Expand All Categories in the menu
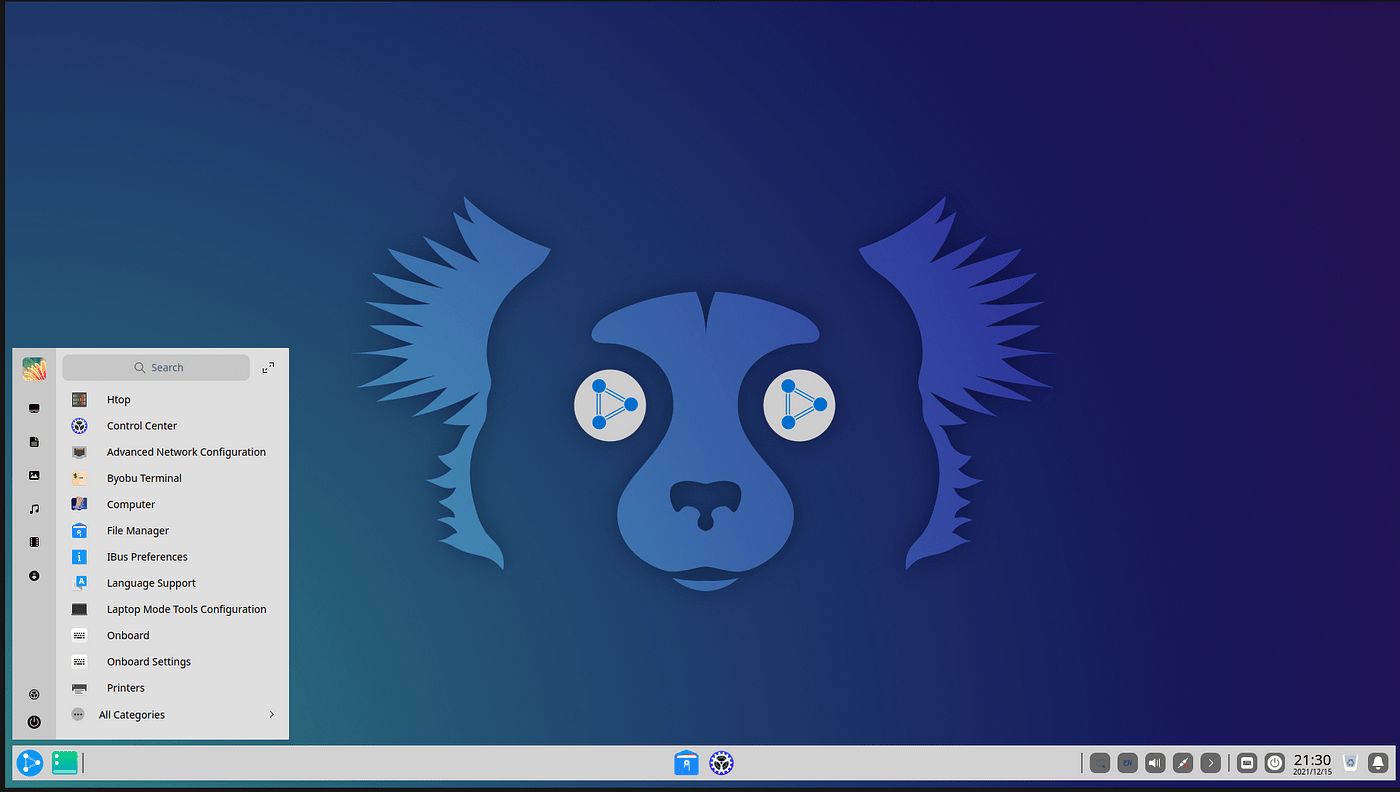 click(x=131, y=714)
